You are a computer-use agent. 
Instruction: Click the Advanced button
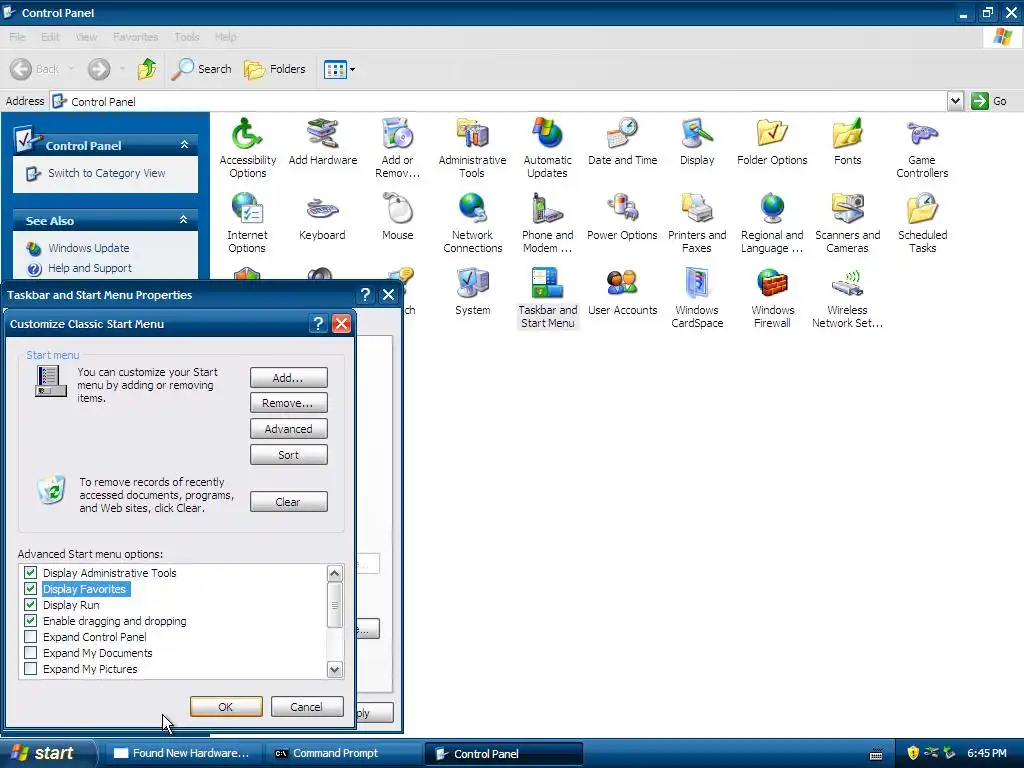point(289,429)
